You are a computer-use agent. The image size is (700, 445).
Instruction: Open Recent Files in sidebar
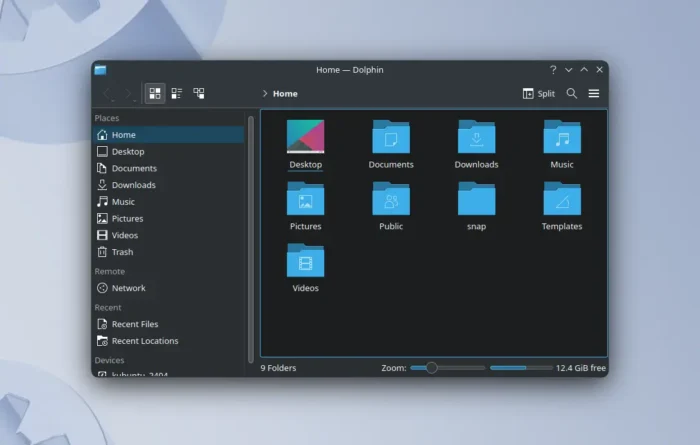pos(134,324)
